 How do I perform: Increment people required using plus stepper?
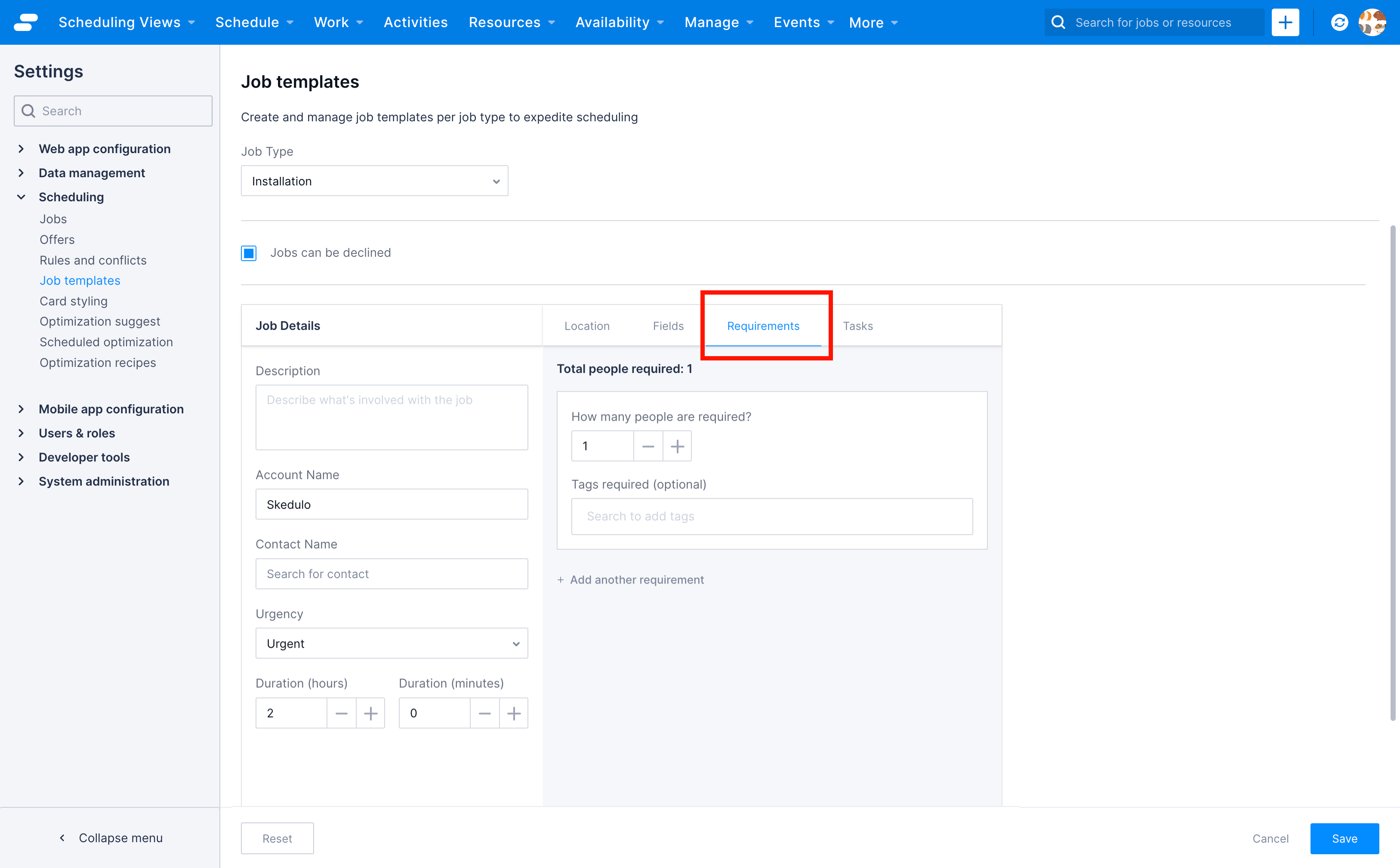[x=677, y=446]
